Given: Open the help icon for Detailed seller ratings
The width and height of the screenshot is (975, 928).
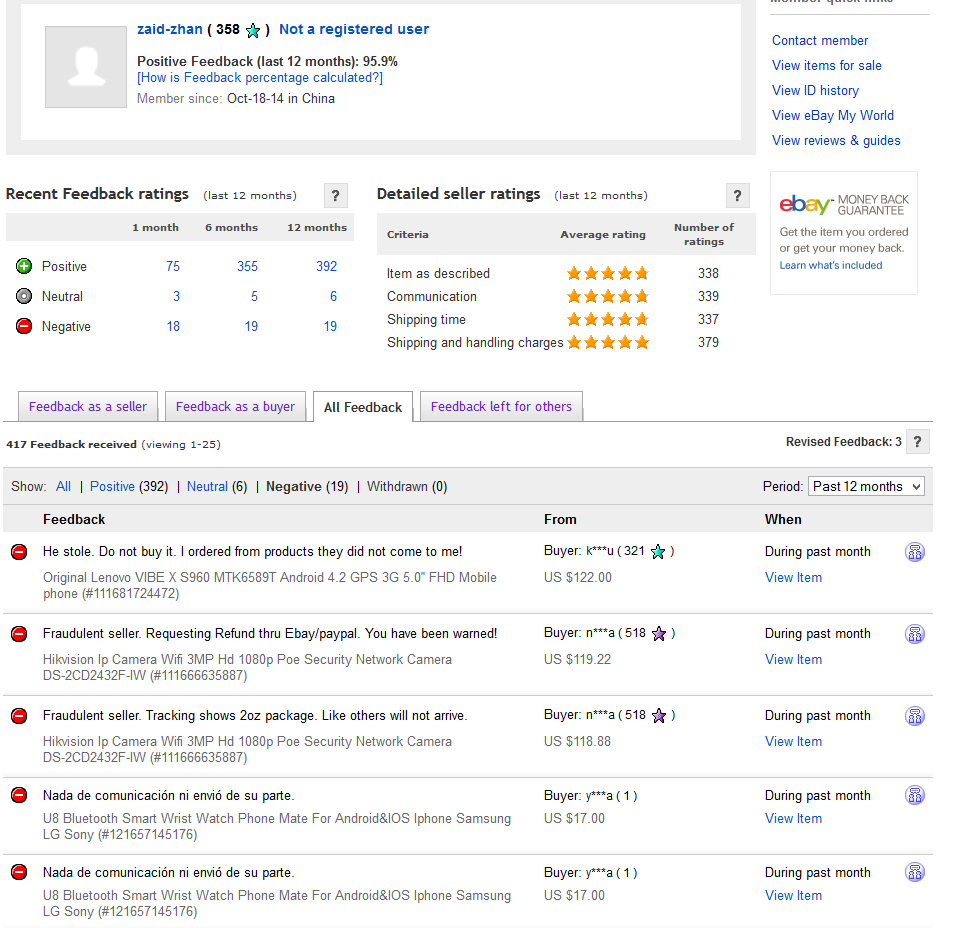Looking at the screenshot, I should pyautogui.click(x=737, y=196).
